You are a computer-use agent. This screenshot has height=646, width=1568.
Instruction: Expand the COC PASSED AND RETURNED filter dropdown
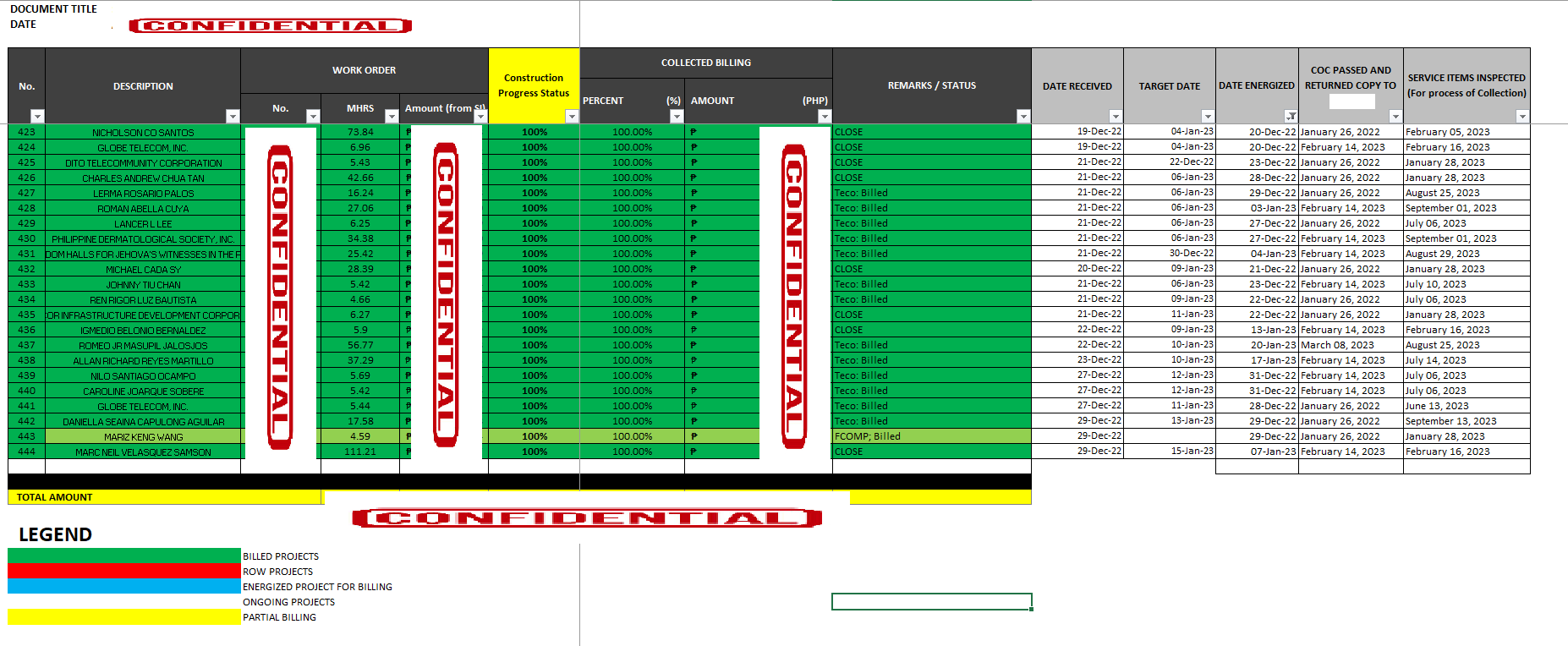point(1395,116)
